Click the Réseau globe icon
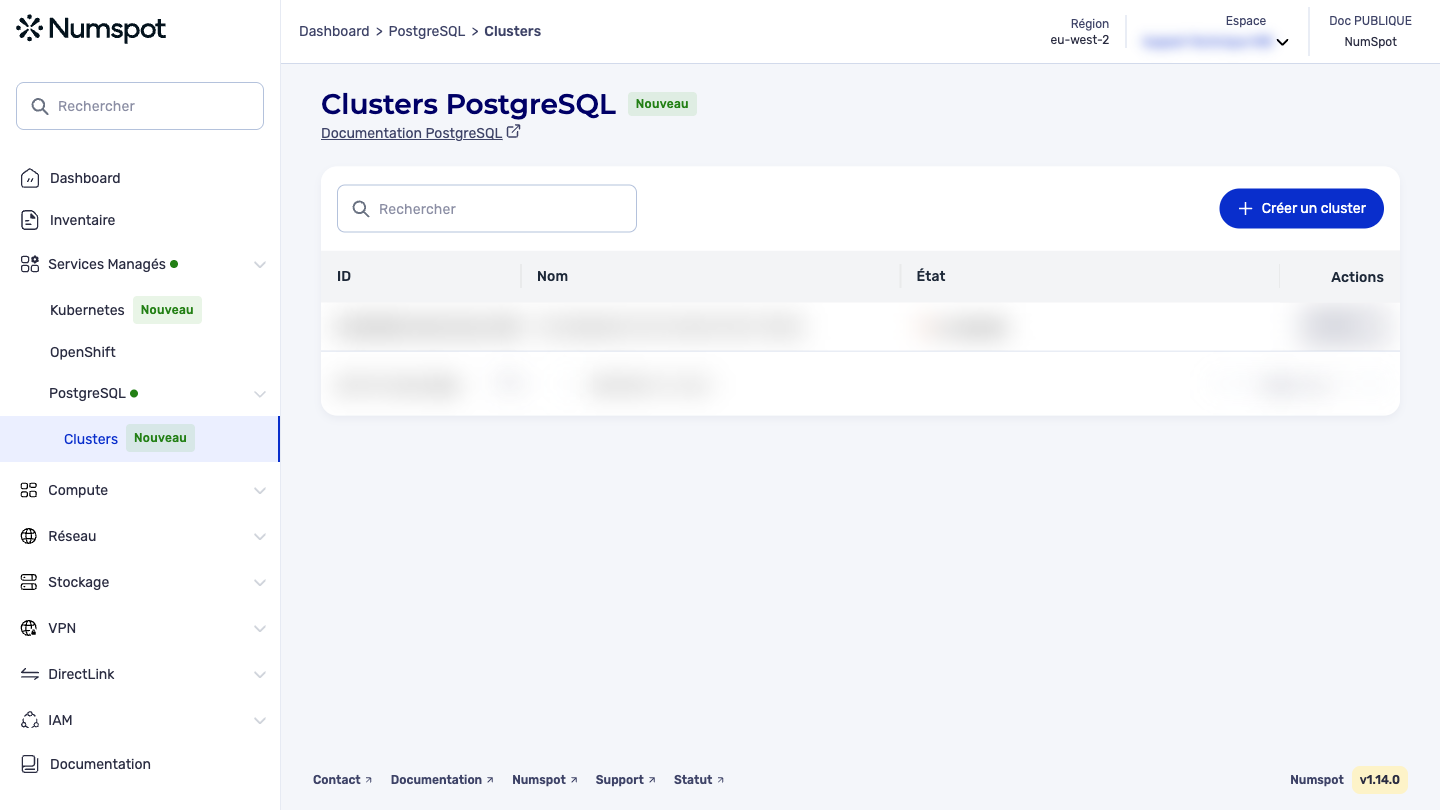This screenshot has height=810, width=1440. click(x=29, y=536)
